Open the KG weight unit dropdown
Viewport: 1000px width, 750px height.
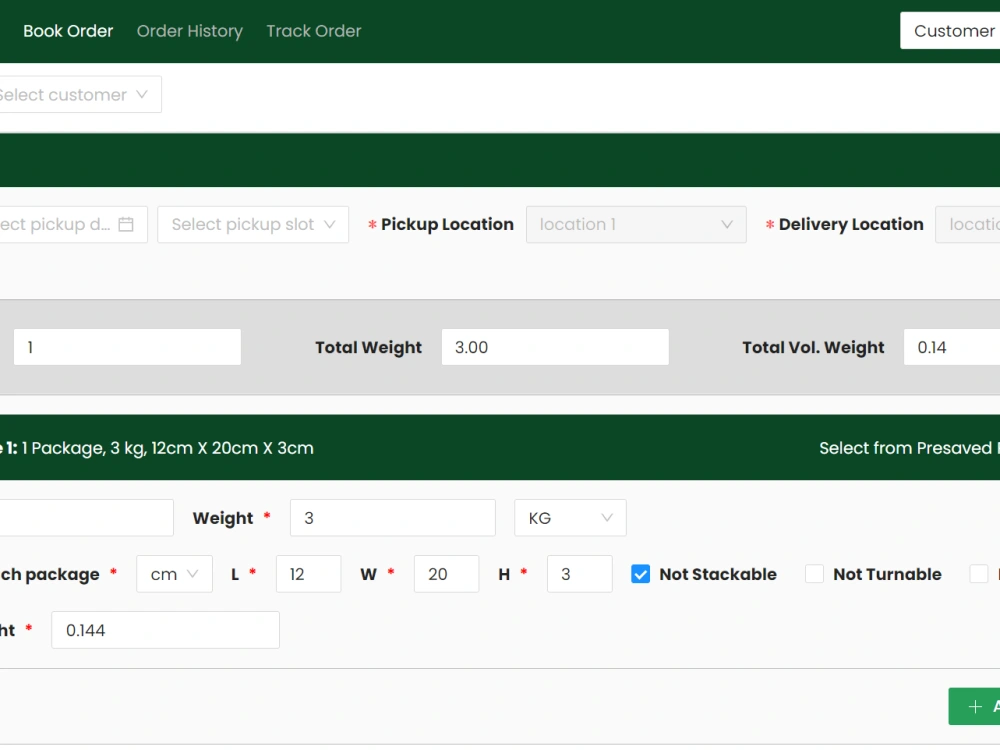tap(570, 518)
